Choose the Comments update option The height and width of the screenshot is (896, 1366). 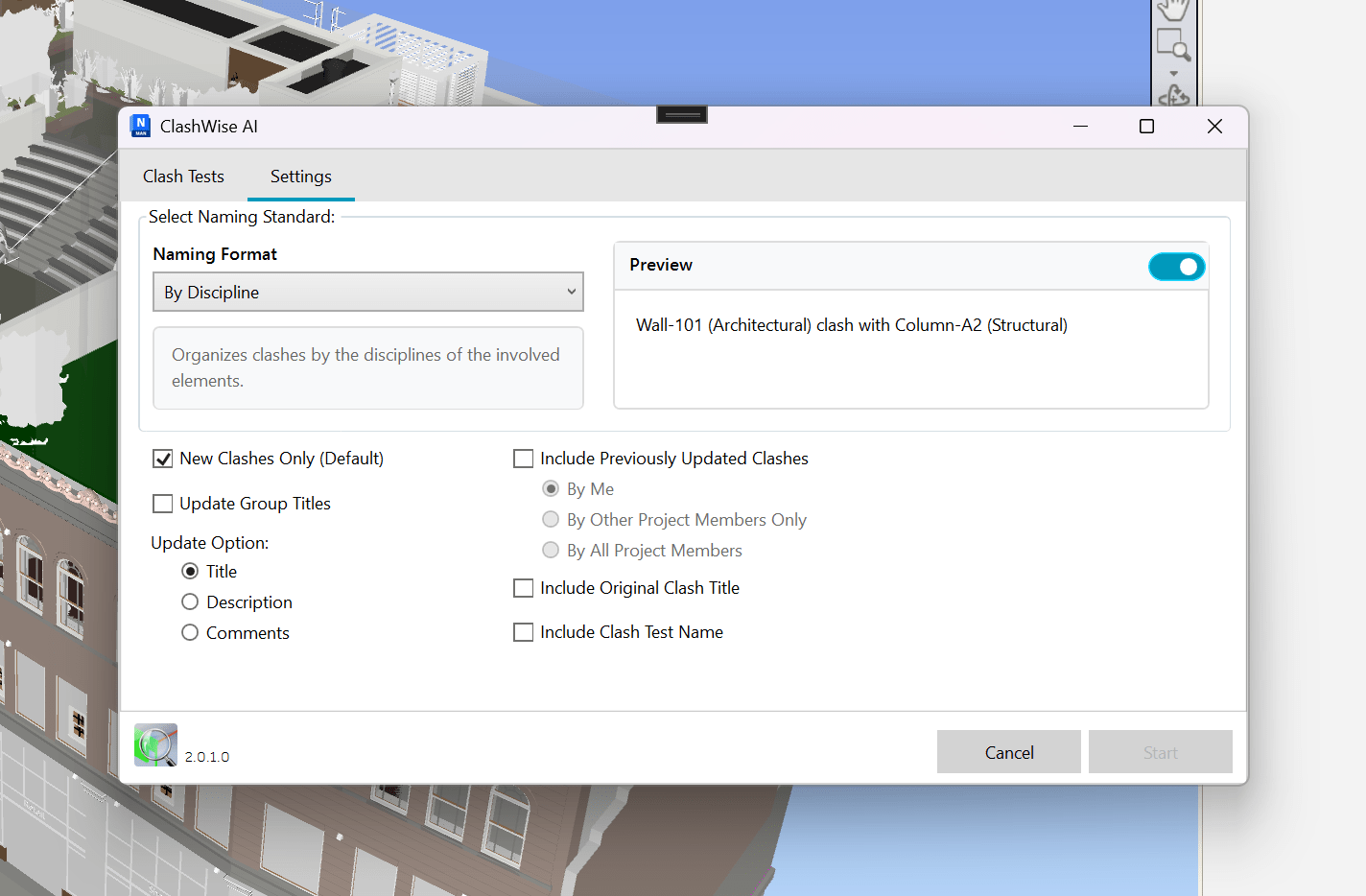click(x=190, y=633)
